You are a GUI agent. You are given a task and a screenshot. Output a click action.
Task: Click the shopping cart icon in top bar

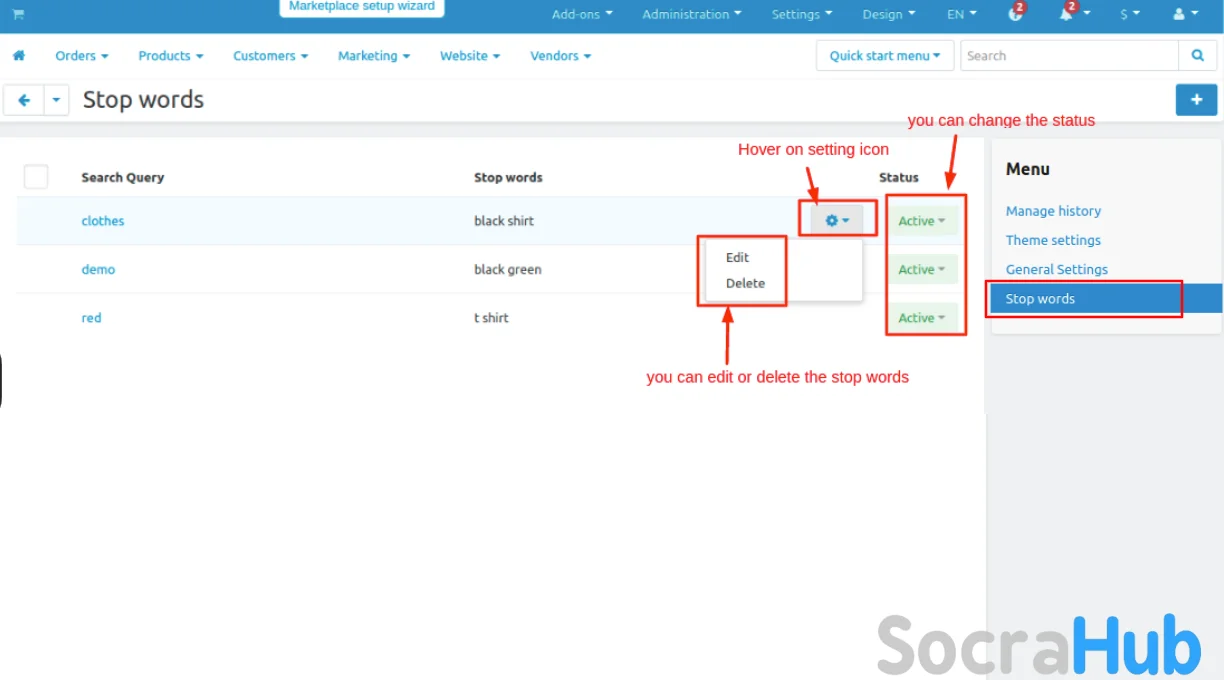click(x=18, y=14)
